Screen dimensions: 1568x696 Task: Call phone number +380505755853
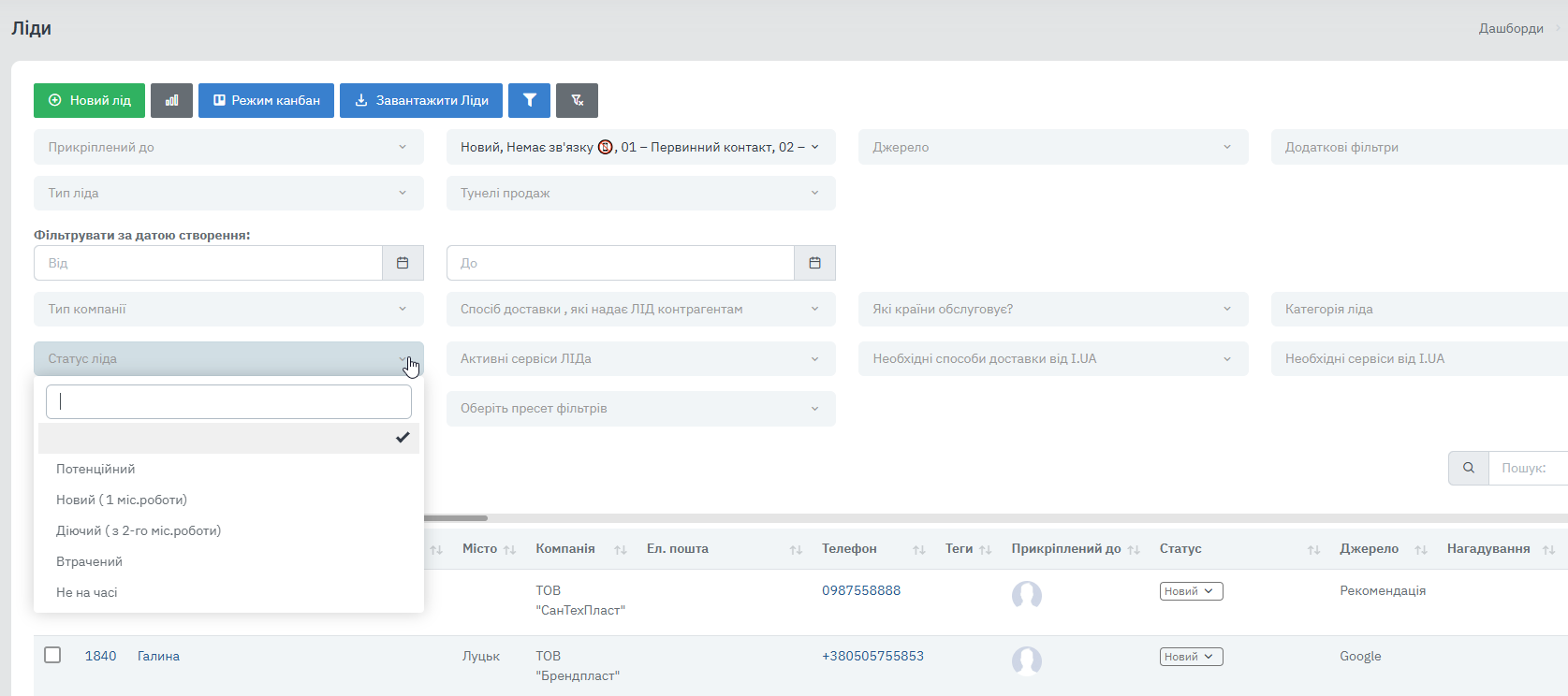tap(872, 656)
